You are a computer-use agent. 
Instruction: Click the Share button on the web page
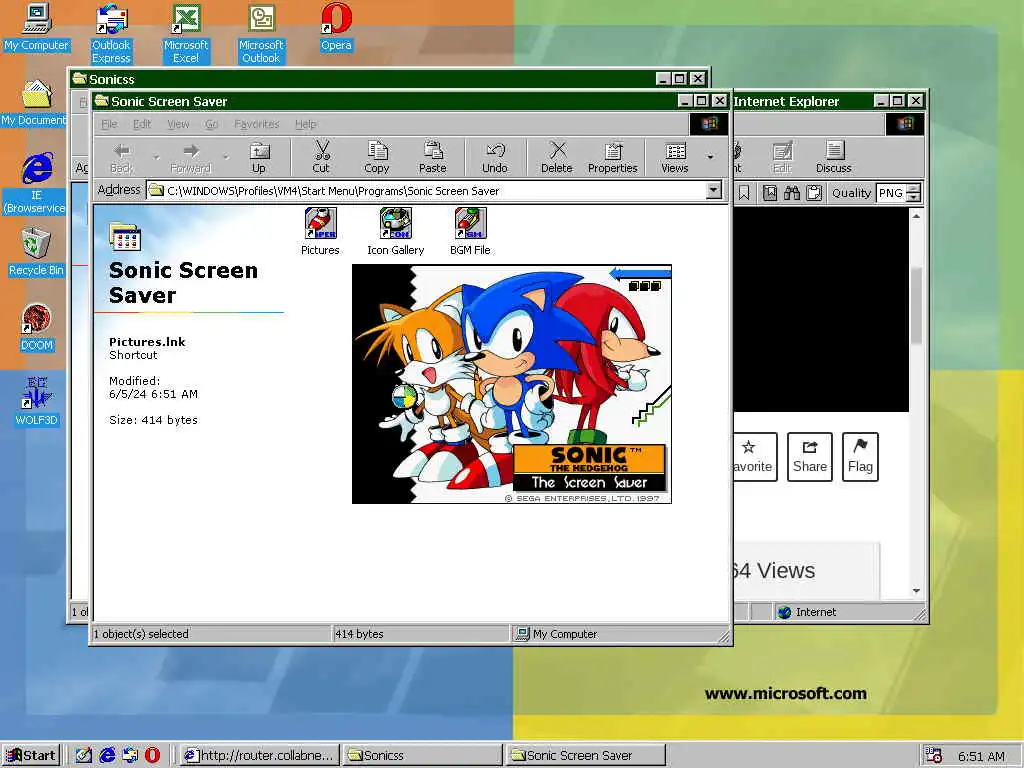pyautogui.click(x=810, y=456)
